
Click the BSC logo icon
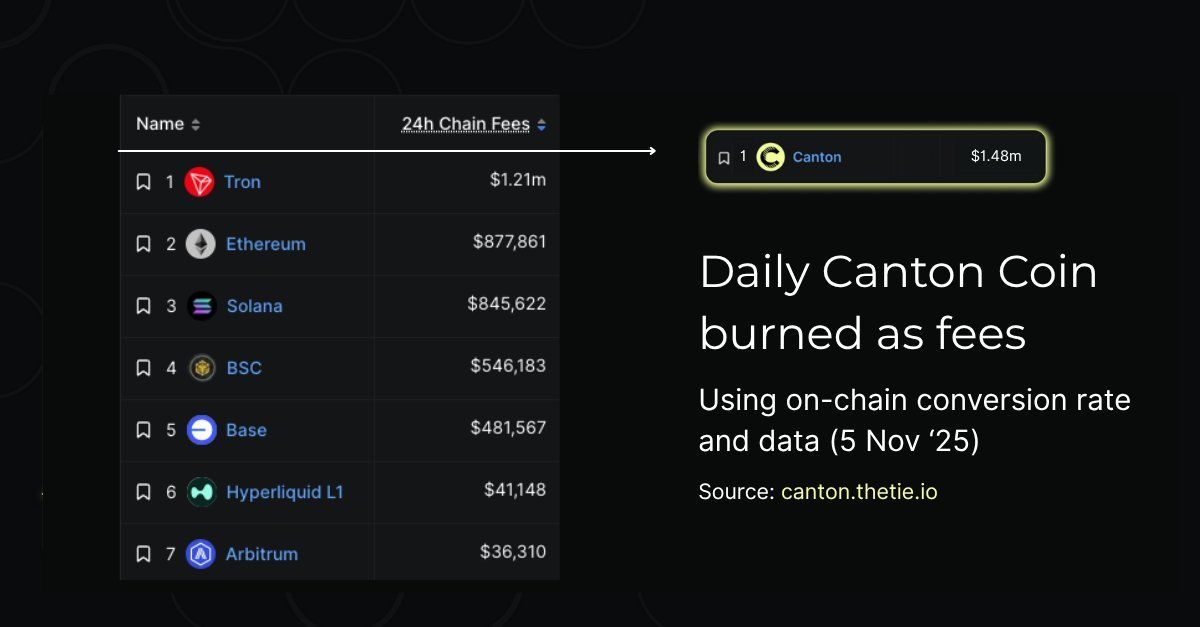(203, 367)
